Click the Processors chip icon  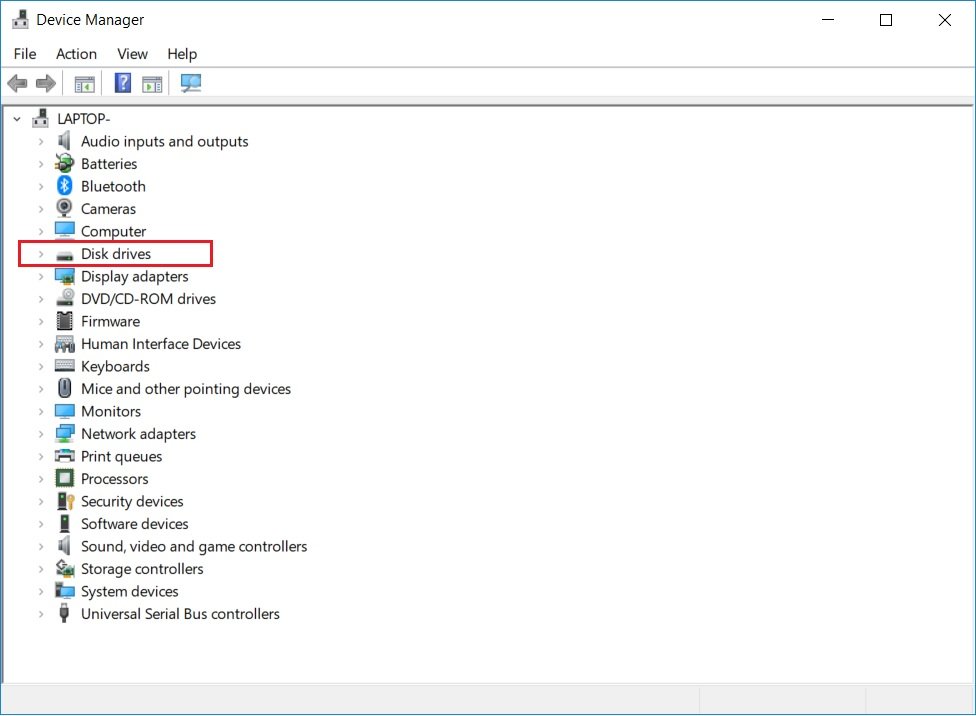[x=64, y=478]
